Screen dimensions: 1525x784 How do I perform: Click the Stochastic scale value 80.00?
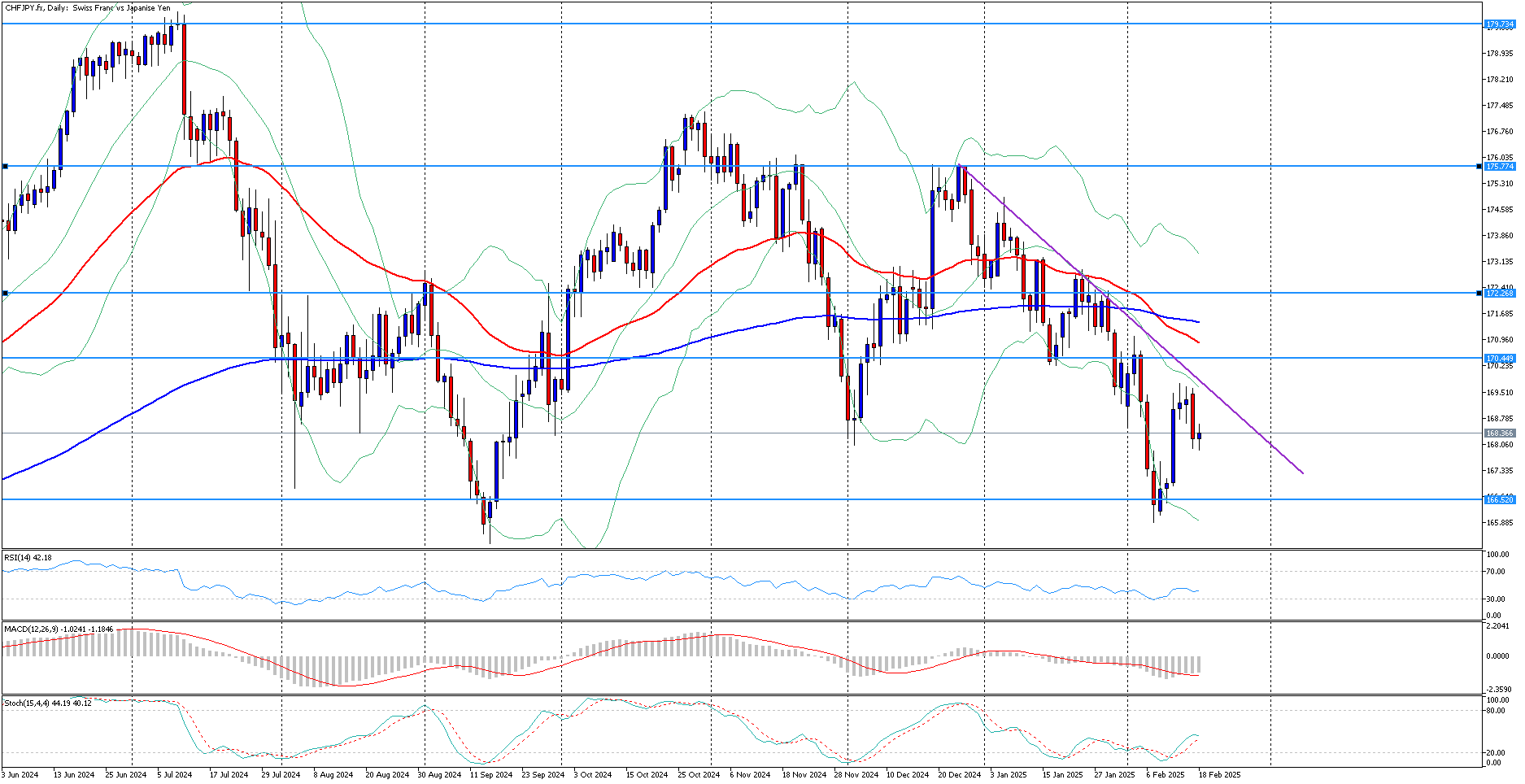(x=1495, y=711)
